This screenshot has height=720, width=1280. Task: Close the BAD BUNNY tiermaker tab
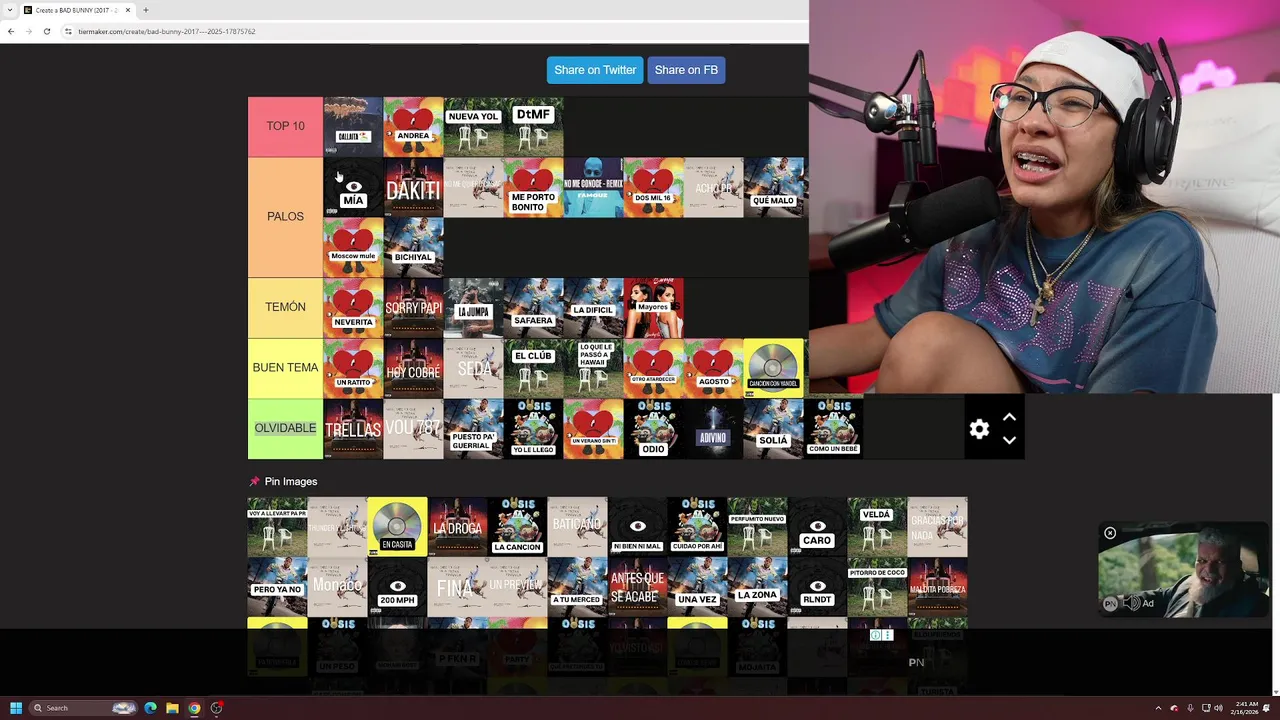click(x=128, y=10)
